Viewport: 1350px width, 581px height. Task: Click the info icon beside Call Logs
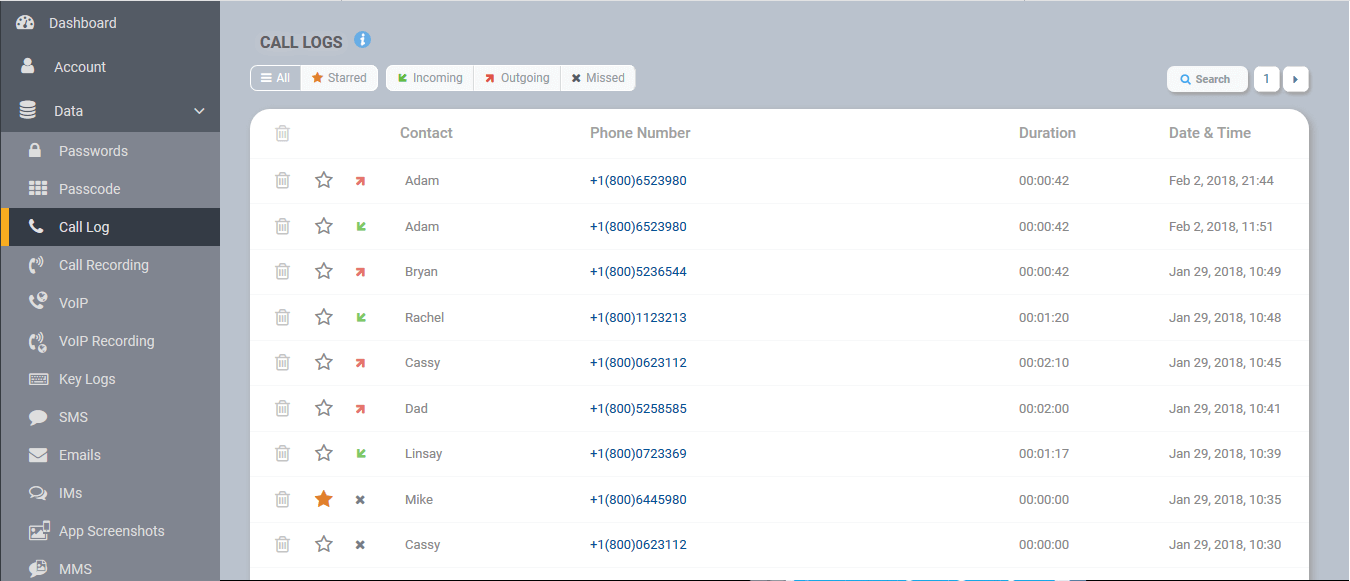(363, 40)
